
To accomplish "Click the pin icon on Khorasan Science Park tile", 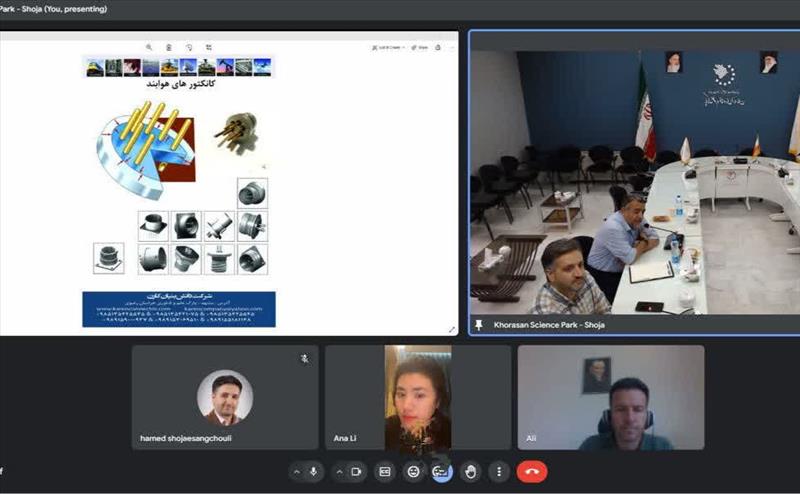I will point(479,325).
